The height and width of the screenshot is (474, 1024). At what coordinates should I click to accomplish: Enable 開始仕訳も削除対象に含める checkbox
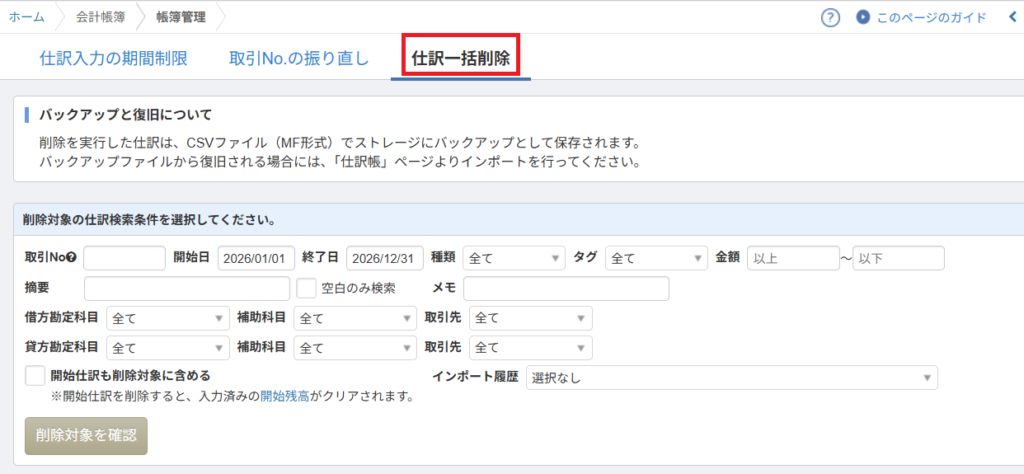tap(34, 376)
